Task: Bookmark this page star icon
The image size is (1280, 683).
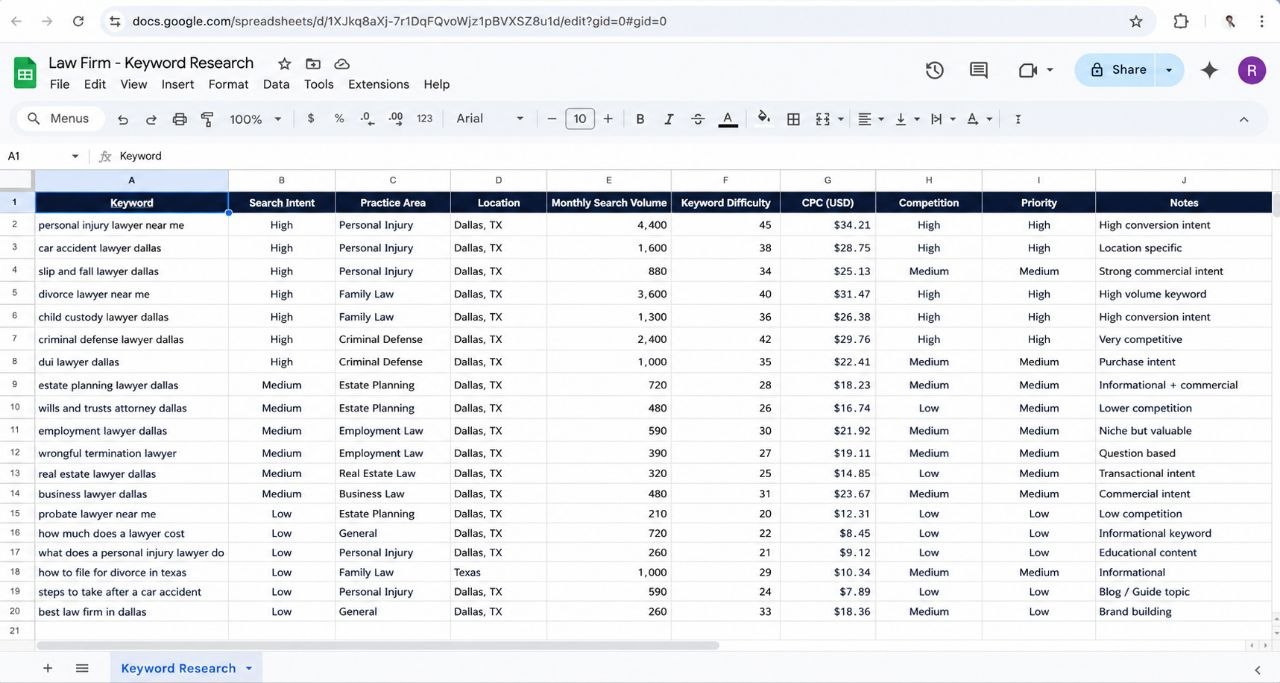Action: coord(1136,21)
